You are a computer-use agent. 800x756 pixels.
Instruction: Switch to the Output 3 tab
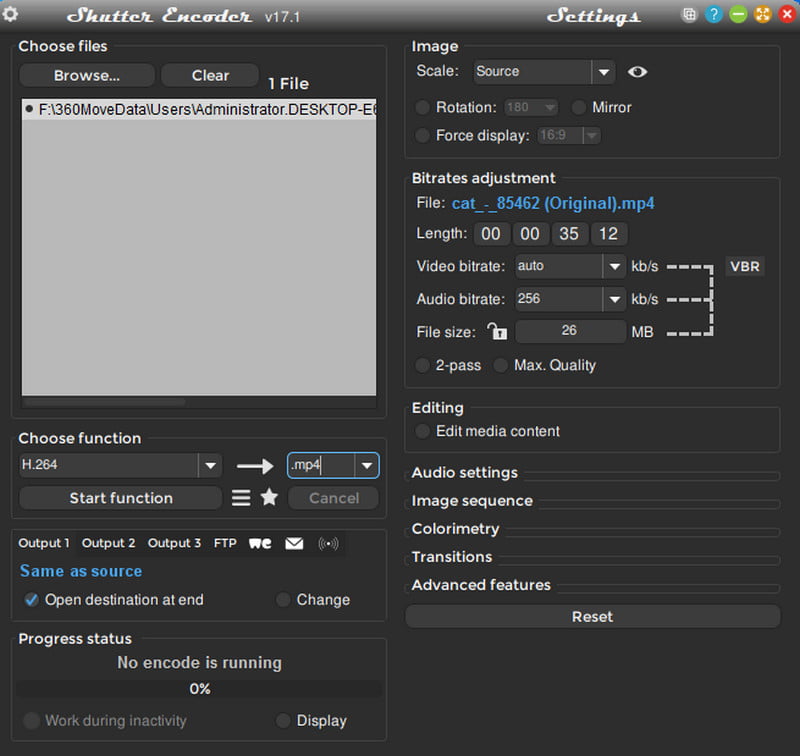174,543
